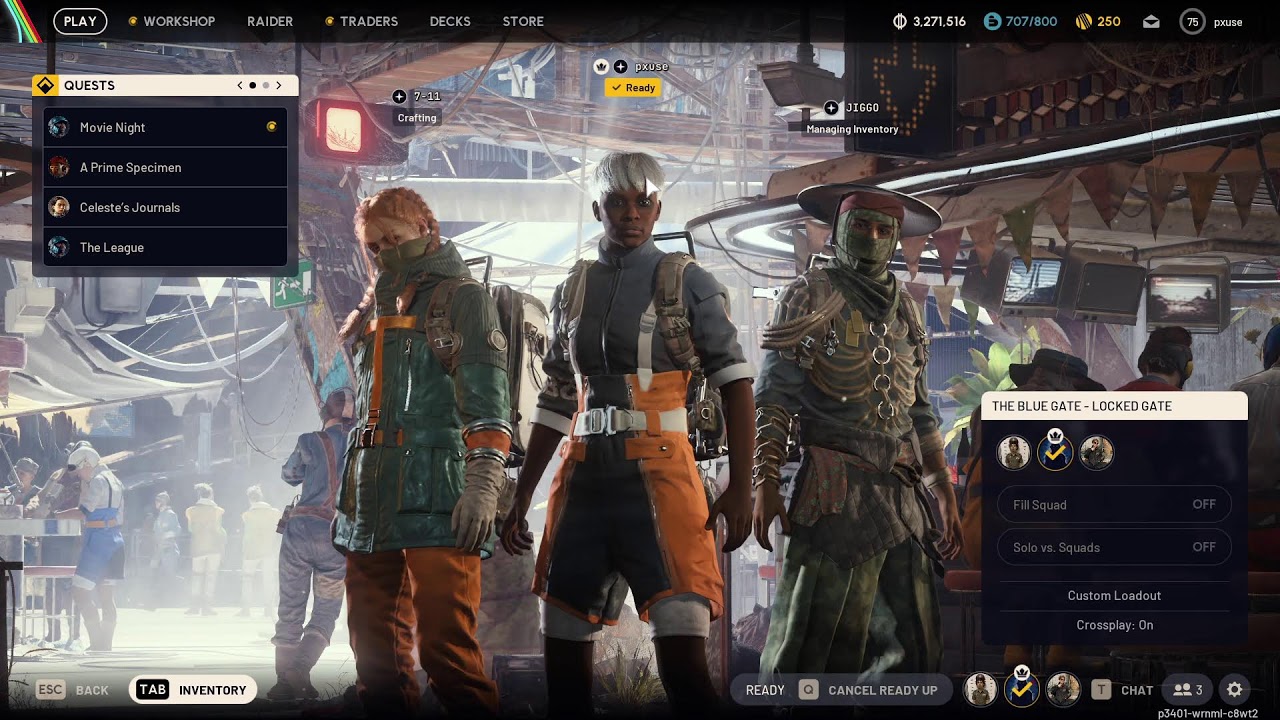The width and height of the screenshot is (1280, 720).
Task: Click first squad avatar in bottom bar
Action: 980,689
